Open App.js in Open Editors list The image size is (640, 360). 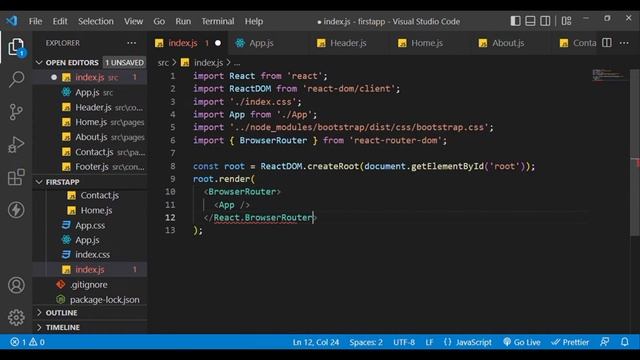90,92
